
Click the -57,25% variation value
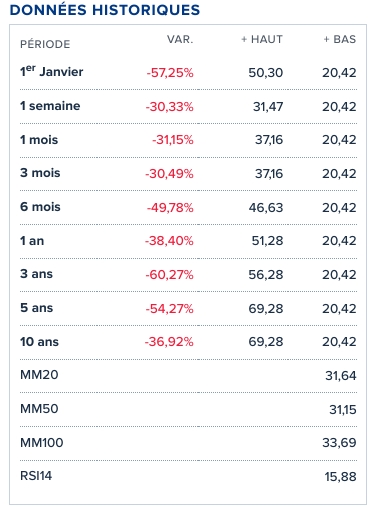tap(170, 73)
